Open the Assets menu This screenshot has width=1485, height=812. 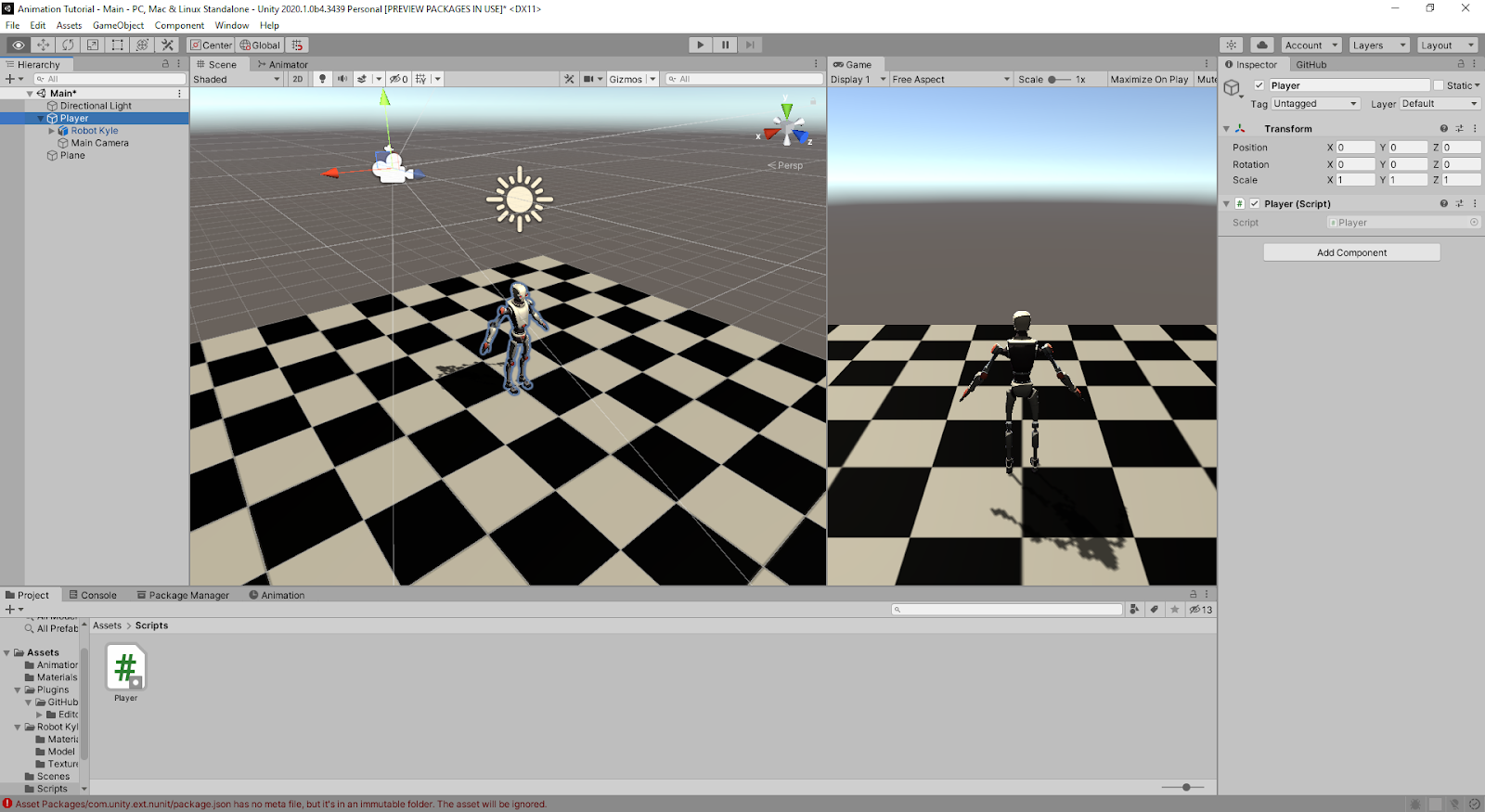[69, 25]
